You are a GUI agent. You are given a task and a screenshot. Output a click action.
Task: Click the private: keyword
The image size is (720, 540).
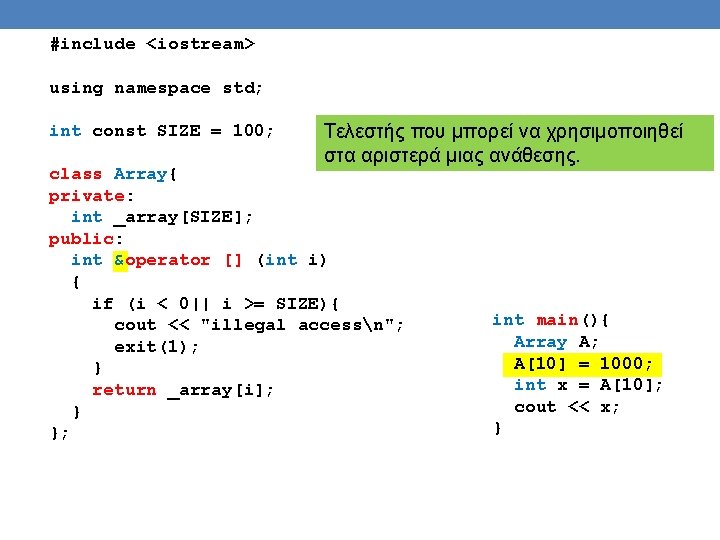(x=91, y=196)
